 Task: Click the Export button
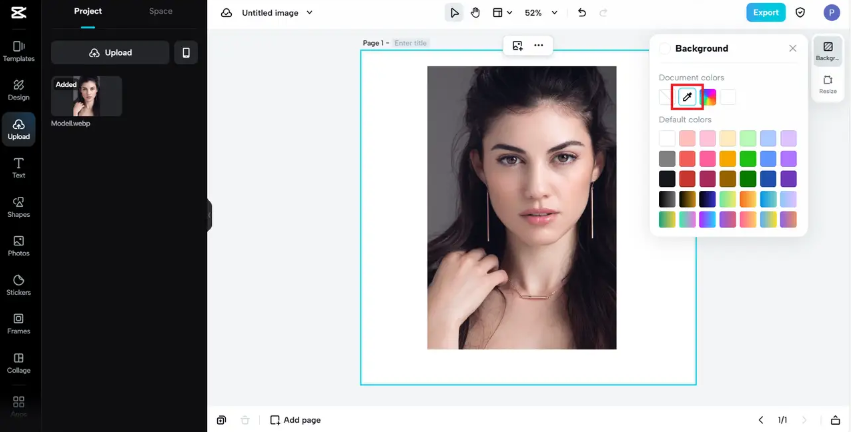click(x=766, y=12)
